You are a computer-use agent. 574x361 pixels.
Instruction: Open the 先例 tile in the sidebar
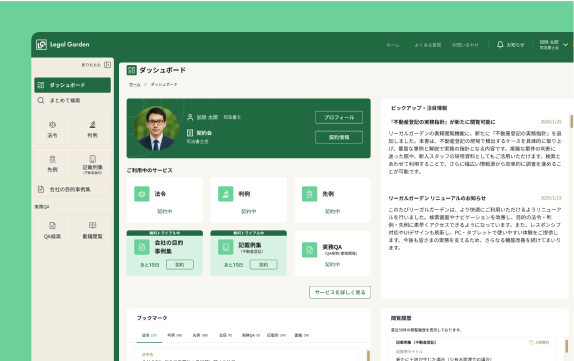(x=52, y=163)
